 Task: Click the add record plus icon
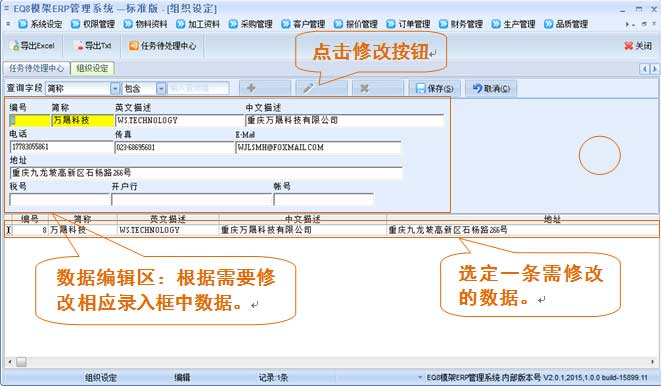265,88
